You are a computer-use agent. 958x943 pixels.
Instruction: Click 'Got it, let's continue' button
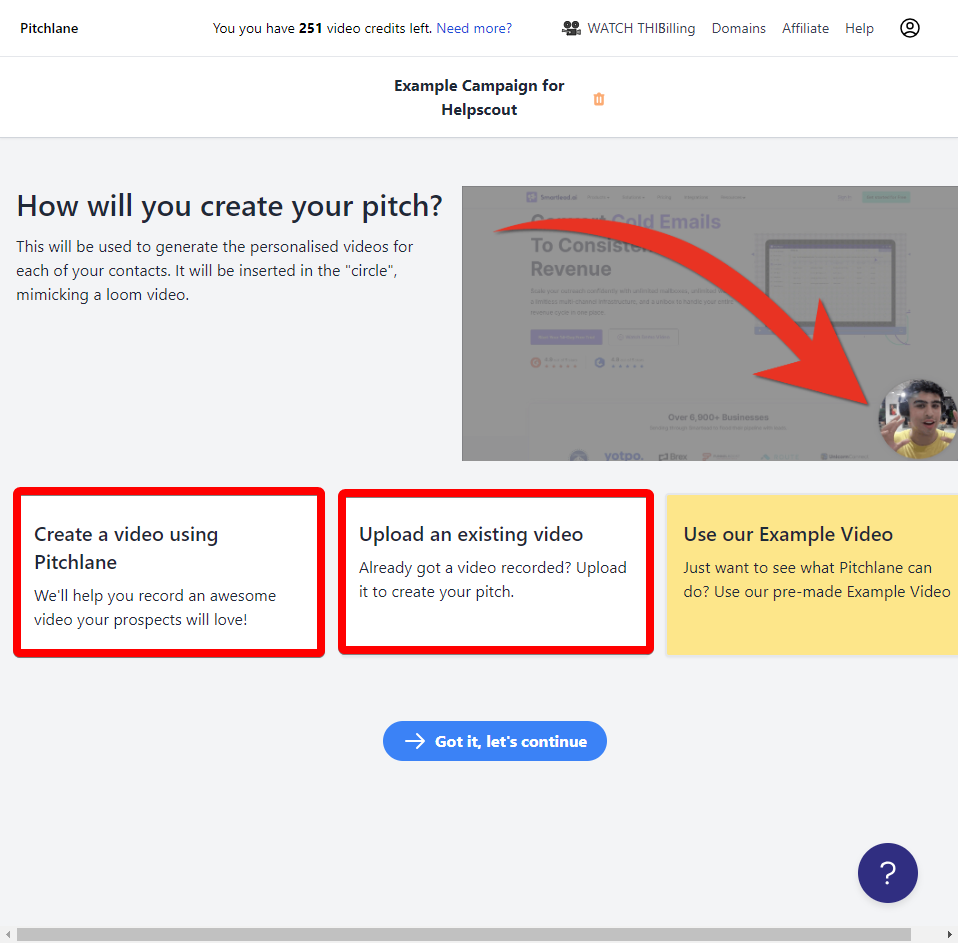pos(494,741)
